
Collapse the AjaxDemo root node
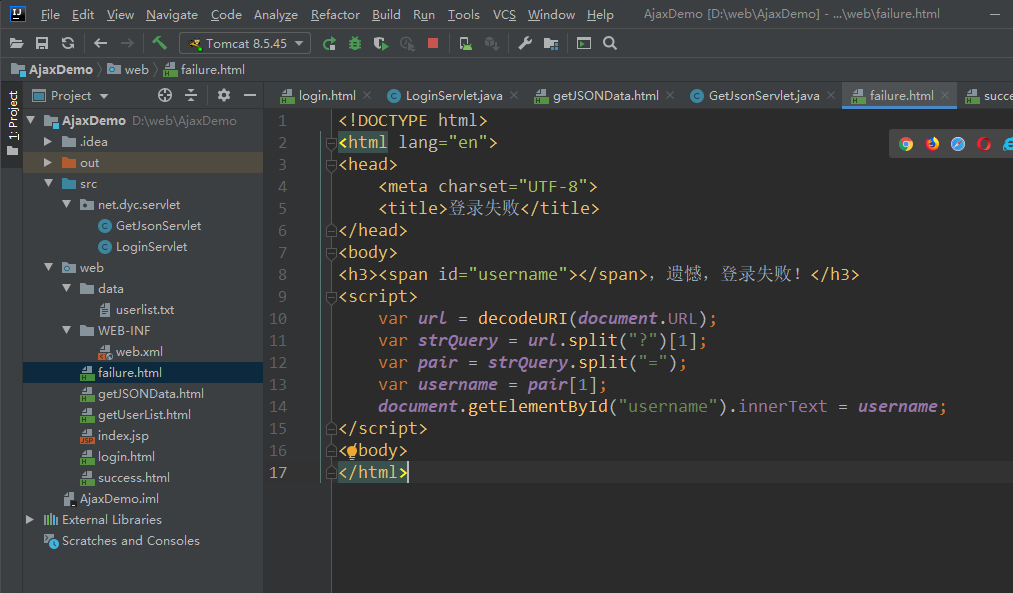point(31,120)
